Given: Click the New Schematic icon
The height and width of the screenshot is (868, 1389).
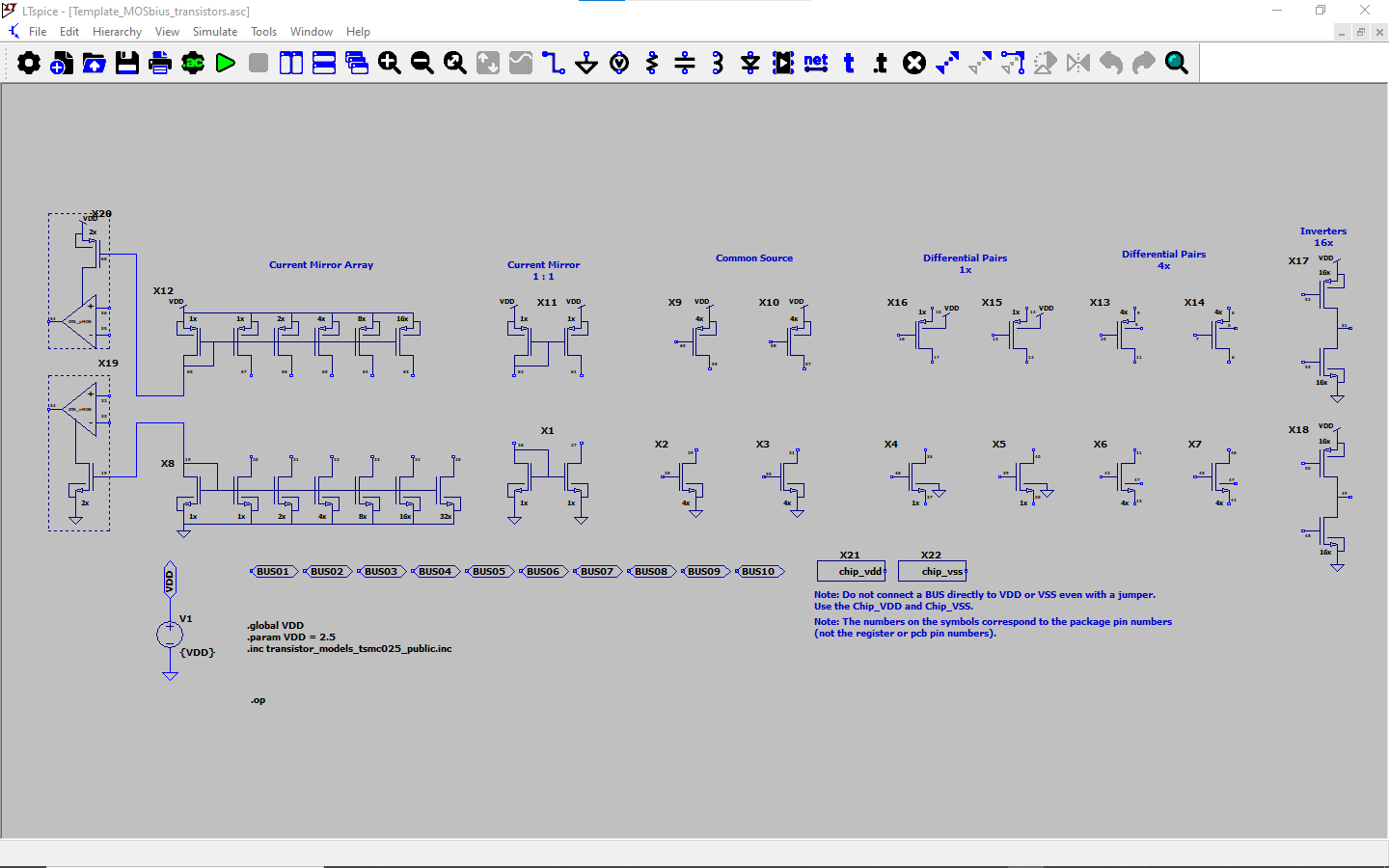Looking at the screenshot, I should (x=62, y=64).
